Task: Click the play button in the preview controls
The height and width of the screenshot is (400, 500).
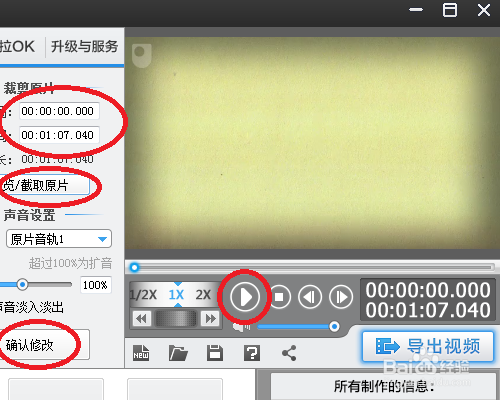Action: (245, 297)
